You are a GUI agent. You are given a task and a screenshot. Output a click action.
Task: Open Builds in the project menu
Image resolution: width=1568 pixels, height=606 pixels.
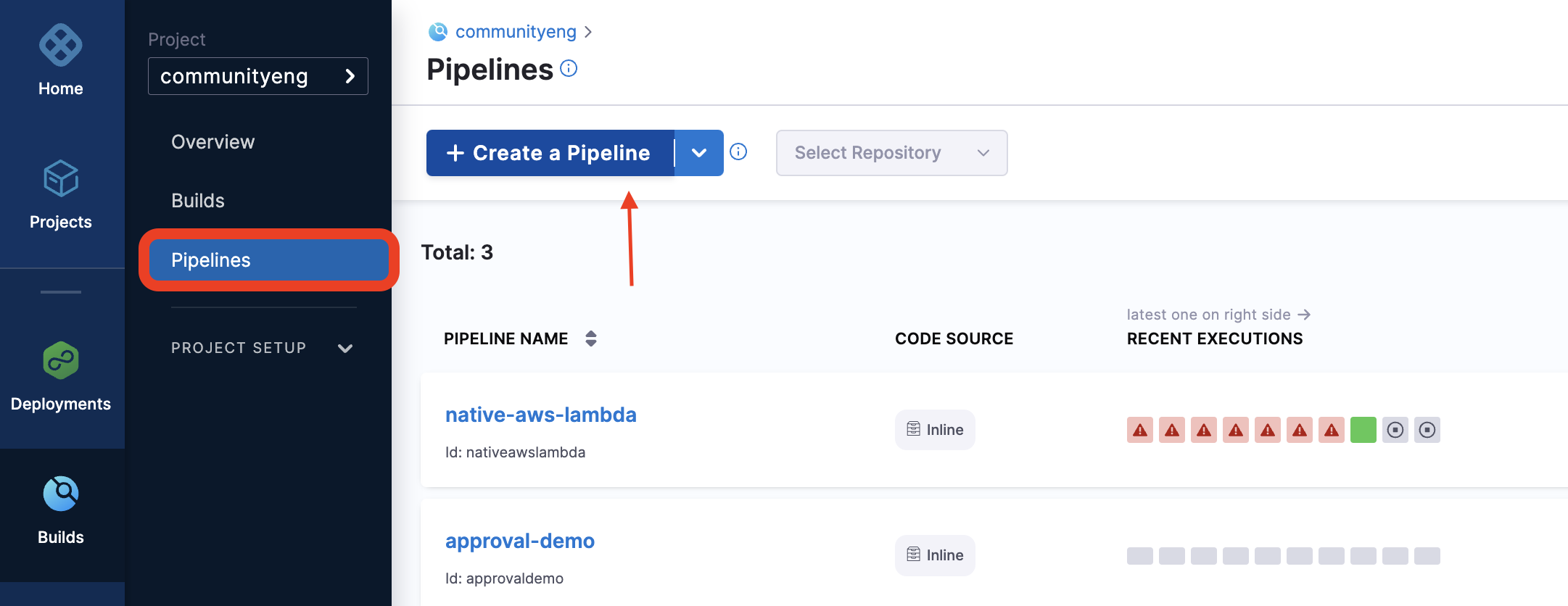click(x=198, y=201)
